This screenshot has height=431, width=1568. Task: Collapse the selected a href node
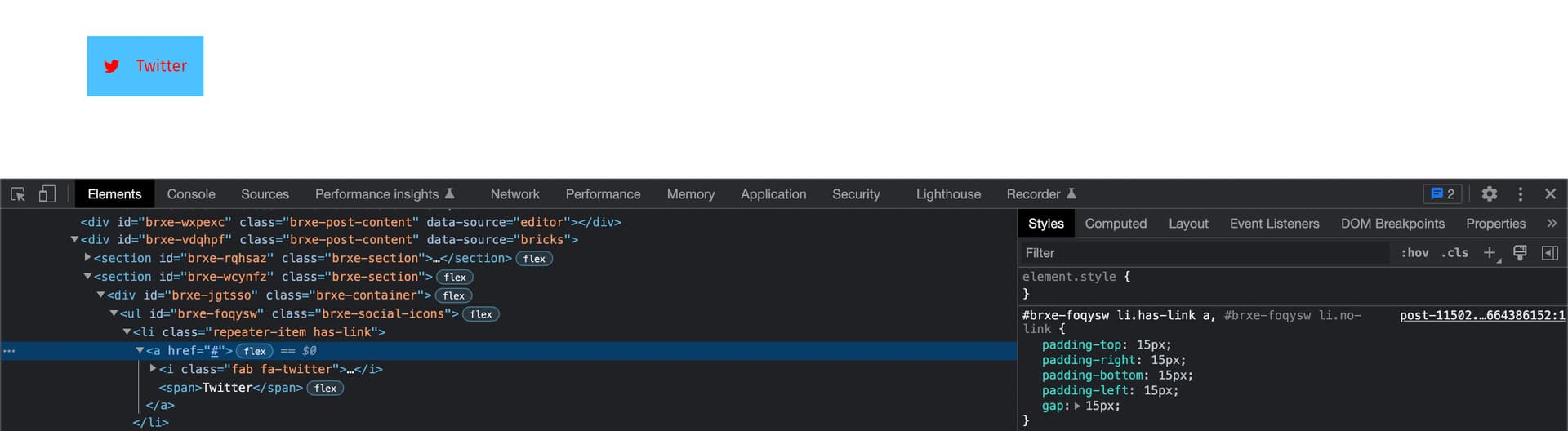tap(140, 350)
